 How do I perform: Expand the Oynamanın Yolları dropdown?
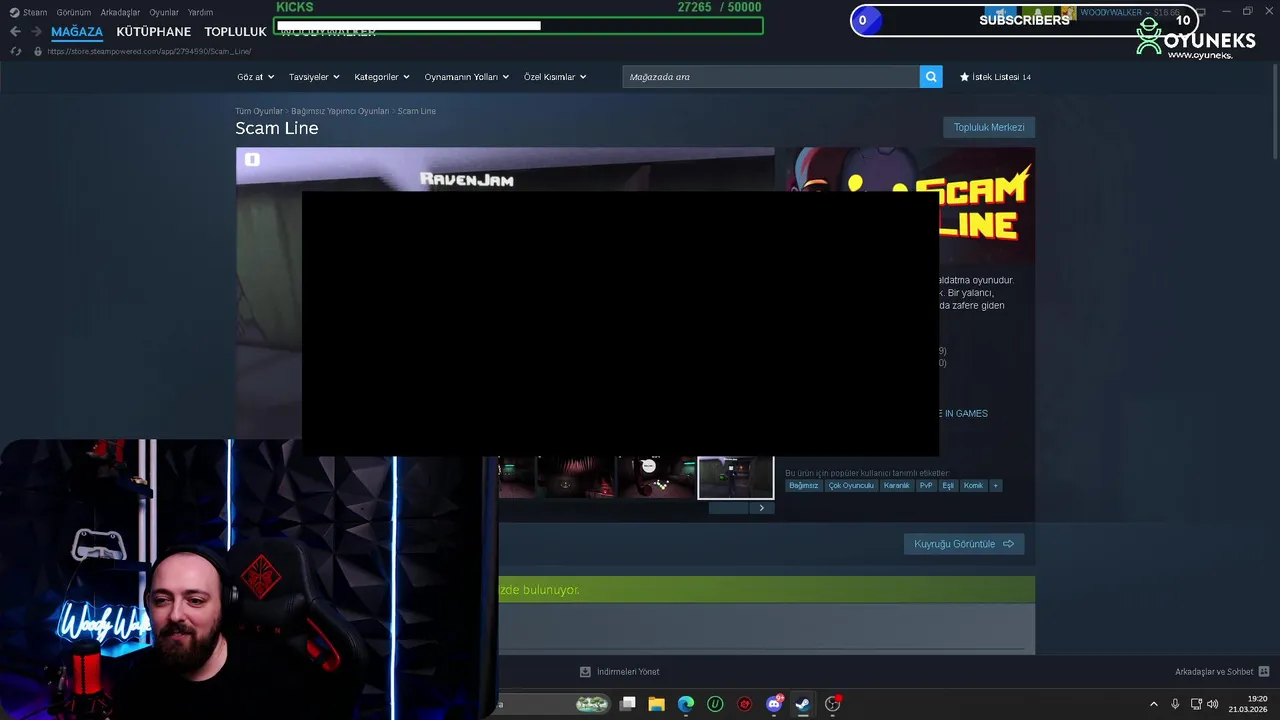click(x=466, y=77)
